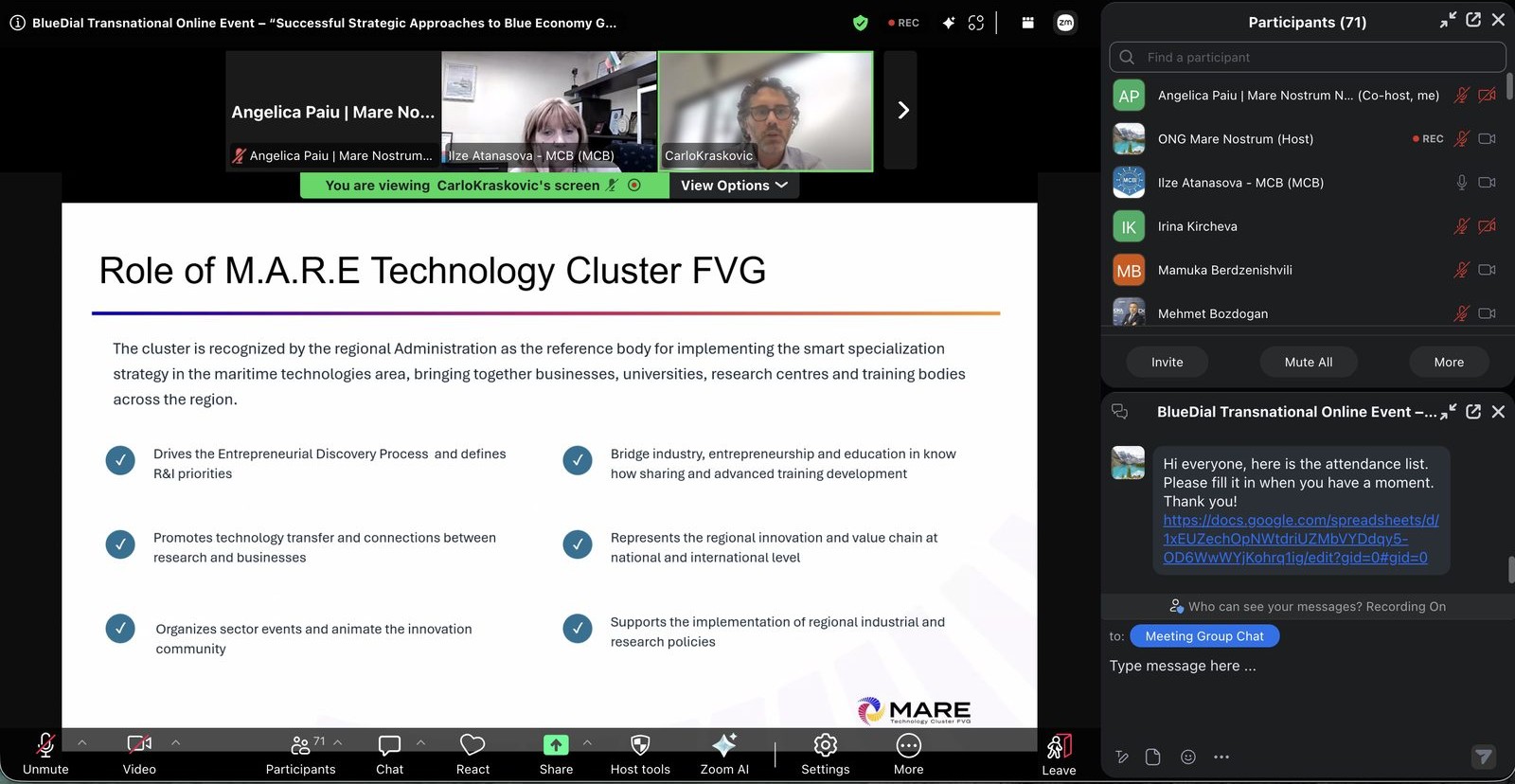This screenshot has height=784, width=1515.
Task: Expand share options arrow in toolbar
Action: [x=587, y=742]
